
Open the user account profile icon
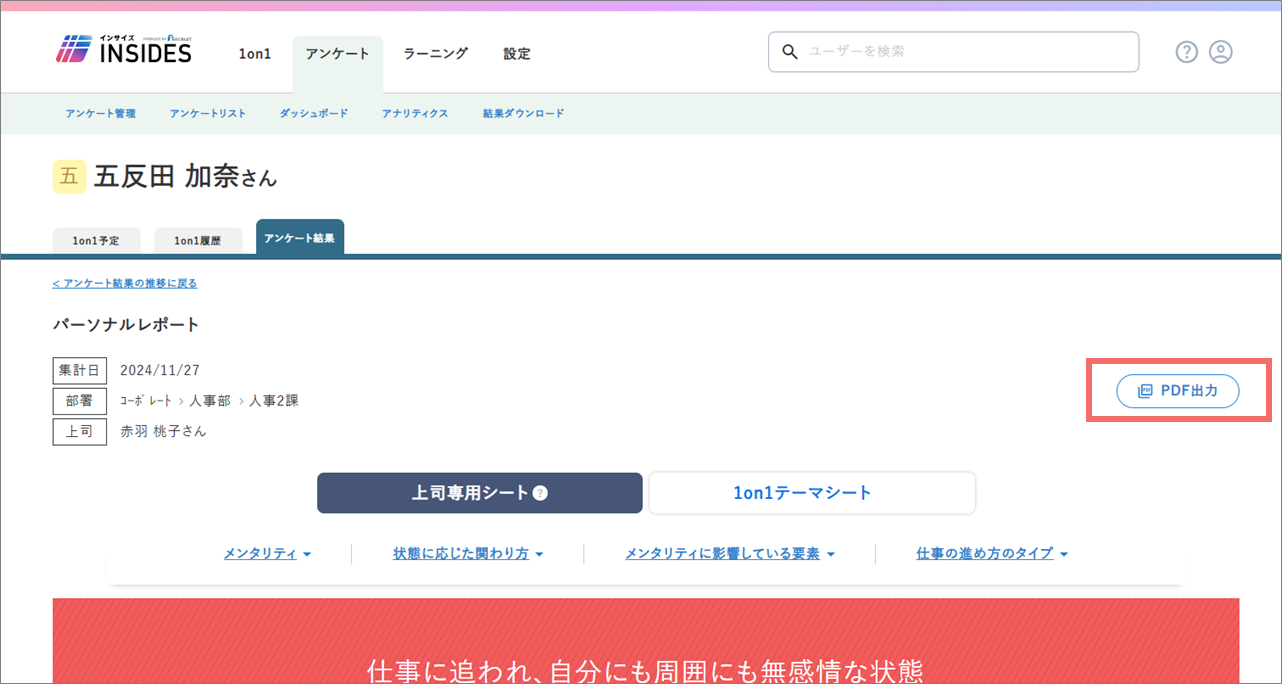coord(1220,52)
